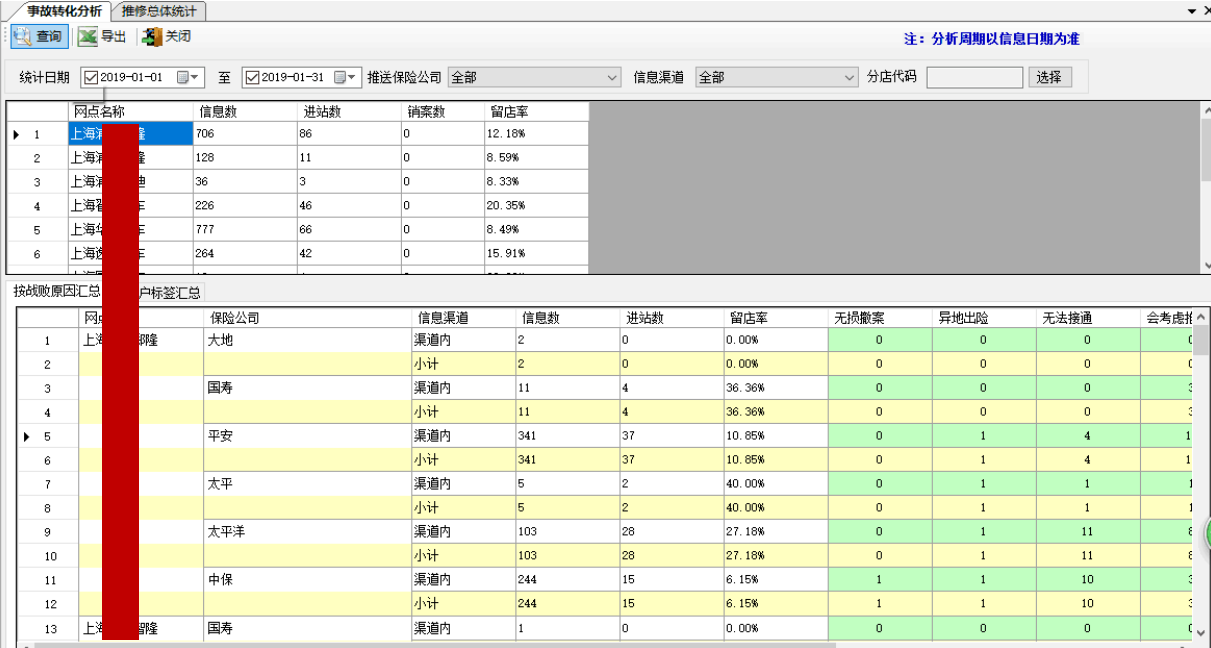This screenshot has width=1211, height=648.
Task: Click the 选择 button next to 分店代码
Action: point(1049,77)
